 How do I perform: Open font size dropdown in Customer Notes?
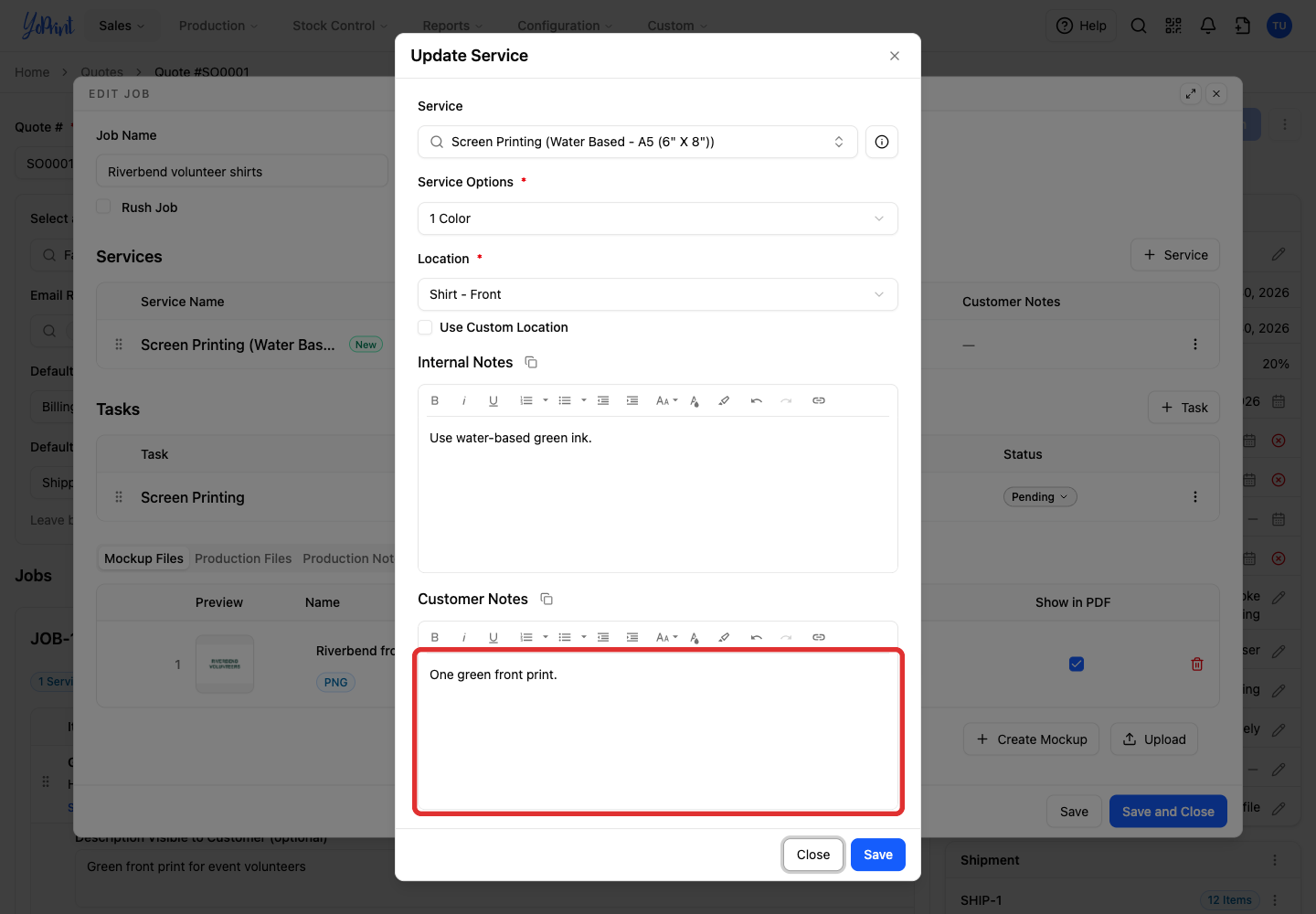(x=666, y=637)
